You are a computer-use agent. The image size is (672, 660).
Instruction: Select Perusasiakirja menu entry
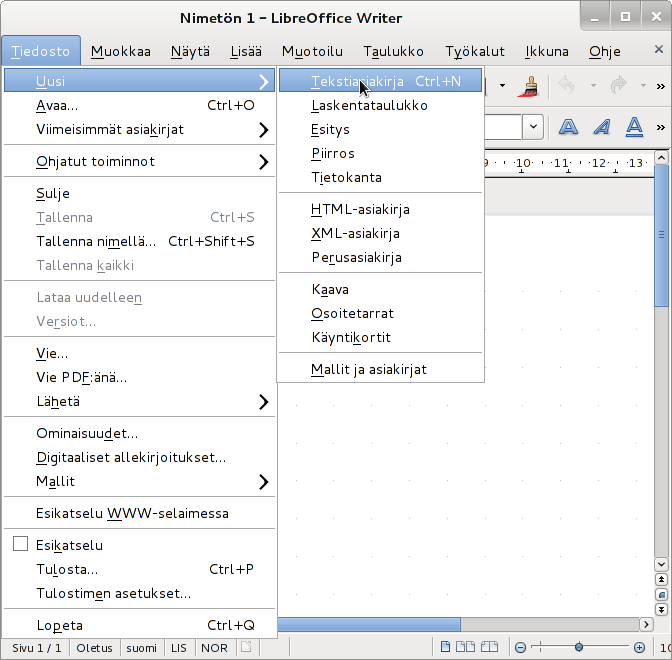click(381, 258)
